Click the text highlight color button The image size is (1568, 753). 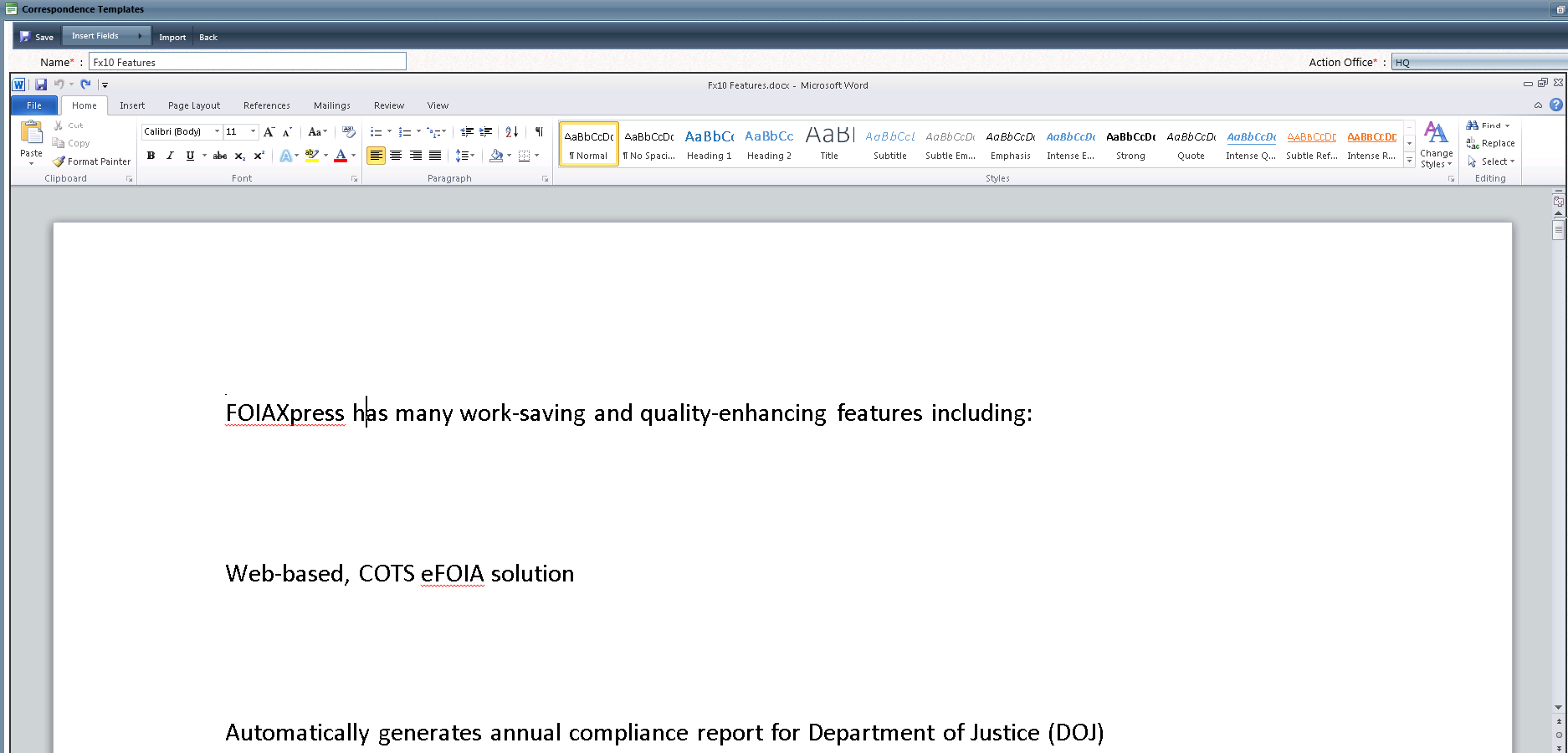pos(312,156)
